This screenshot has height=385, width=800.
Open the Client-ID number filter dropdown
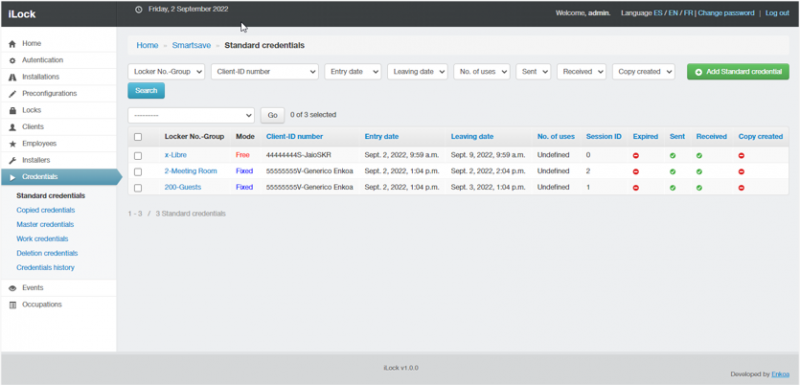coord(265,72)
